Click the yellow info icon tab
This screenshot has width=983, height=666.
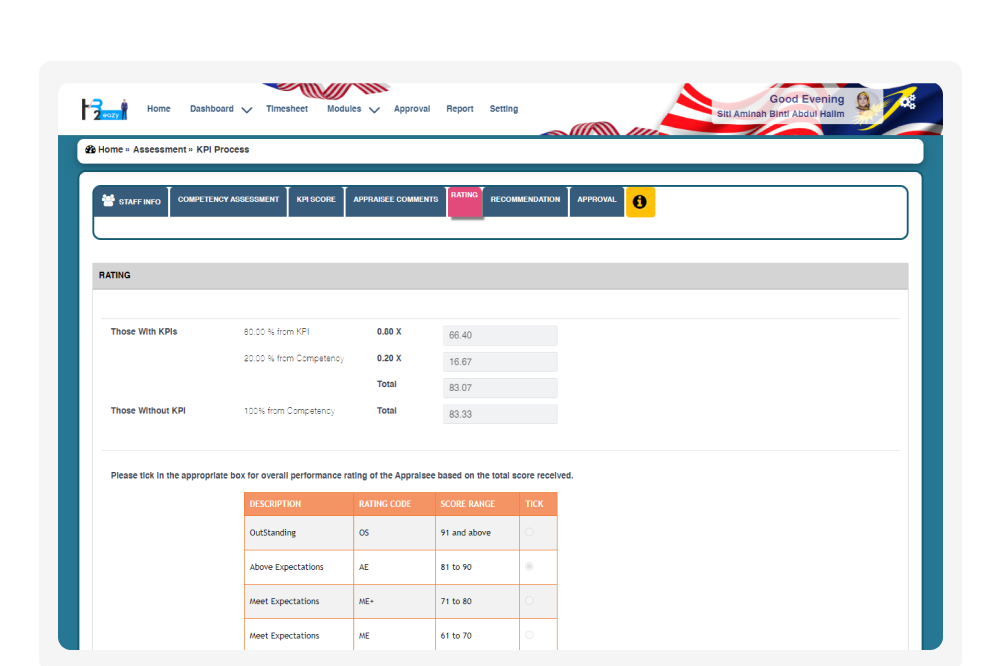[x=640, y=202]
